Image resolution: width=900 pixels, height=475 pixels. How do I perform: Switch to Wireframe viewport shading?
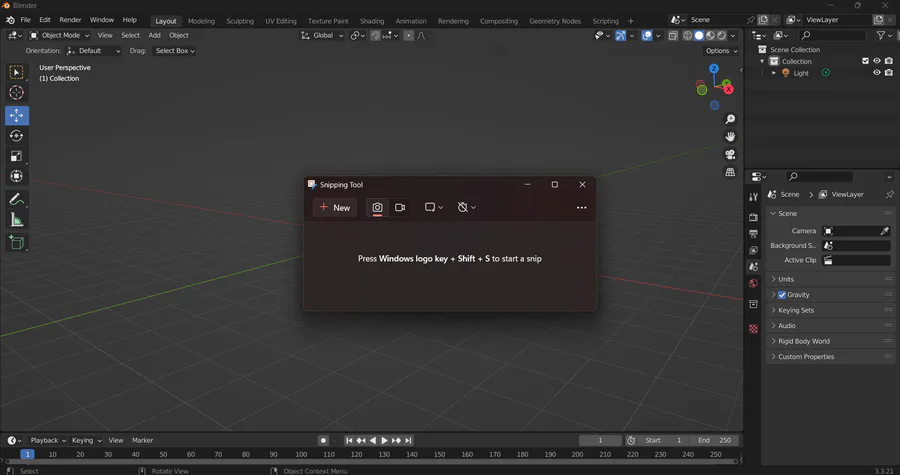[687, 36]
